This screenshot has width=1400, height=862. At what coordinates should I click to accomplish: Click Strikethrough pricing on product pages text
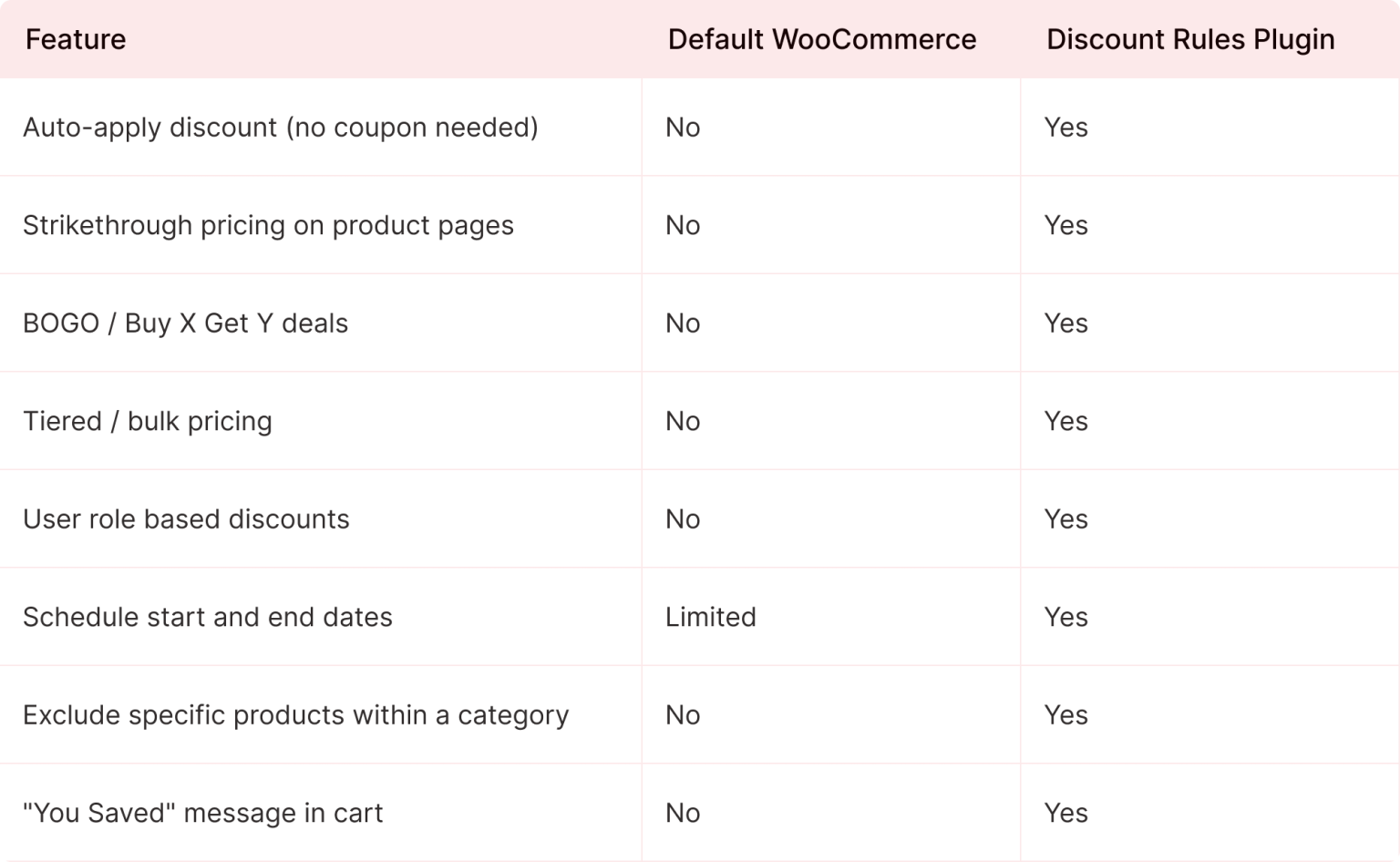[268, 225]
